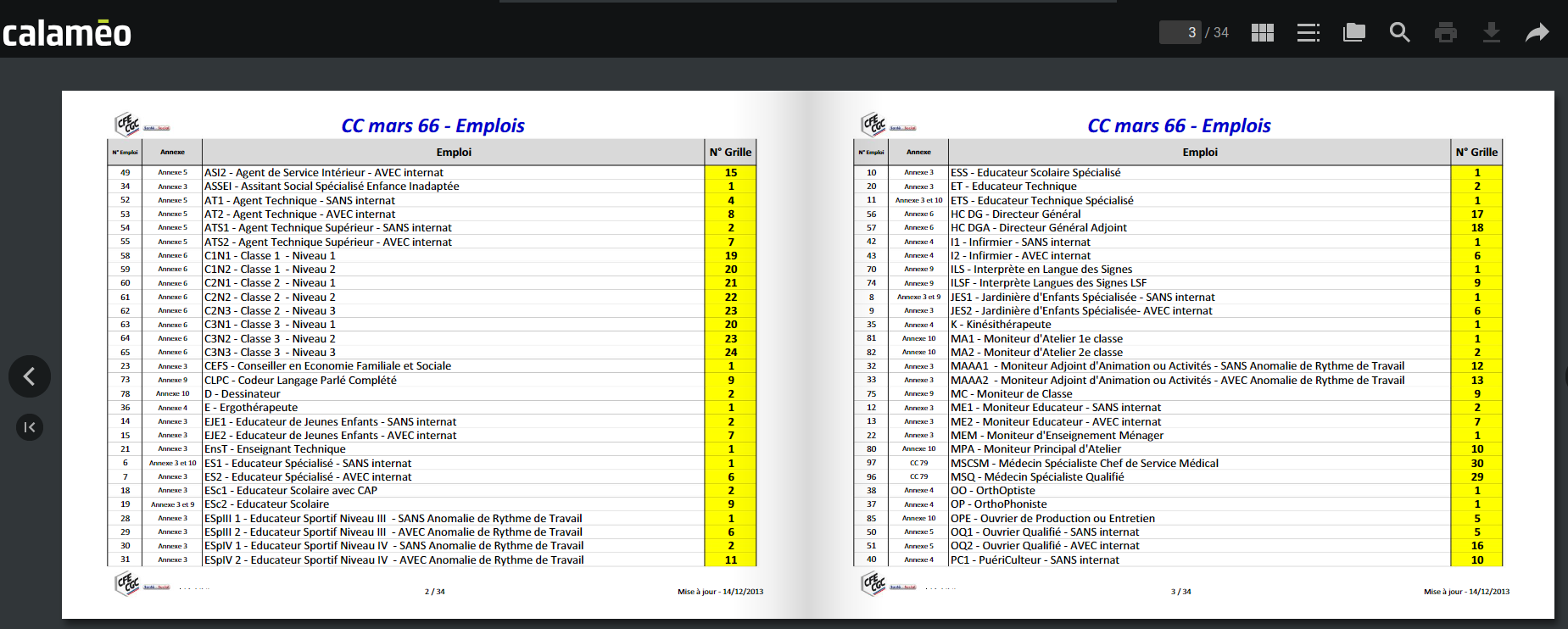Share the publication with arrow icon
Viewport: 1568px width, 629px height.
pos(1537,33)
